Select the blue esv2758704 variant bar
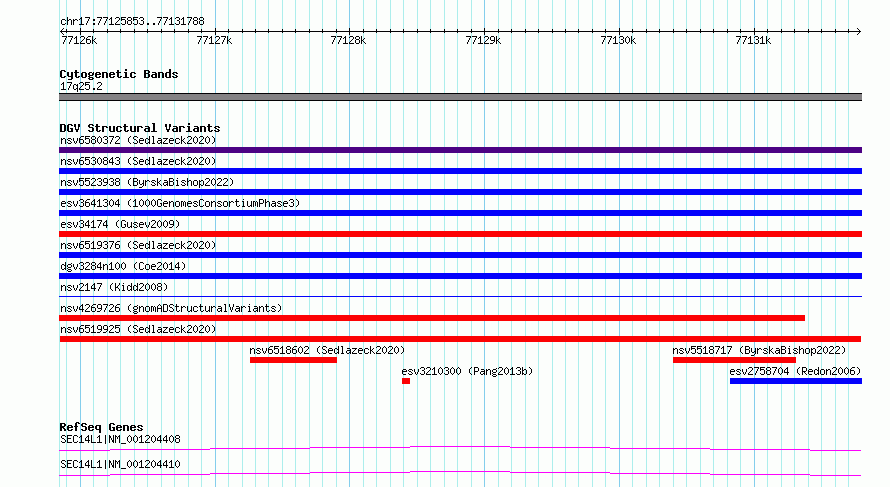Viewport: 890px width, 487px height. [796, 381]
